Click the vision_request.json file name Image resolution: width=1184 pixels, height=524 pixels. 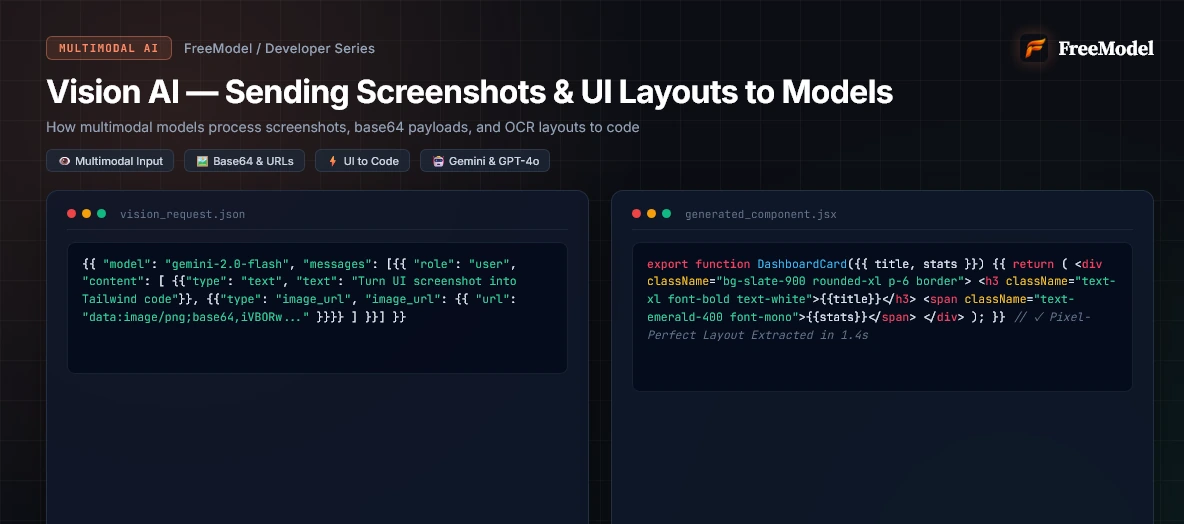[183, 214]
